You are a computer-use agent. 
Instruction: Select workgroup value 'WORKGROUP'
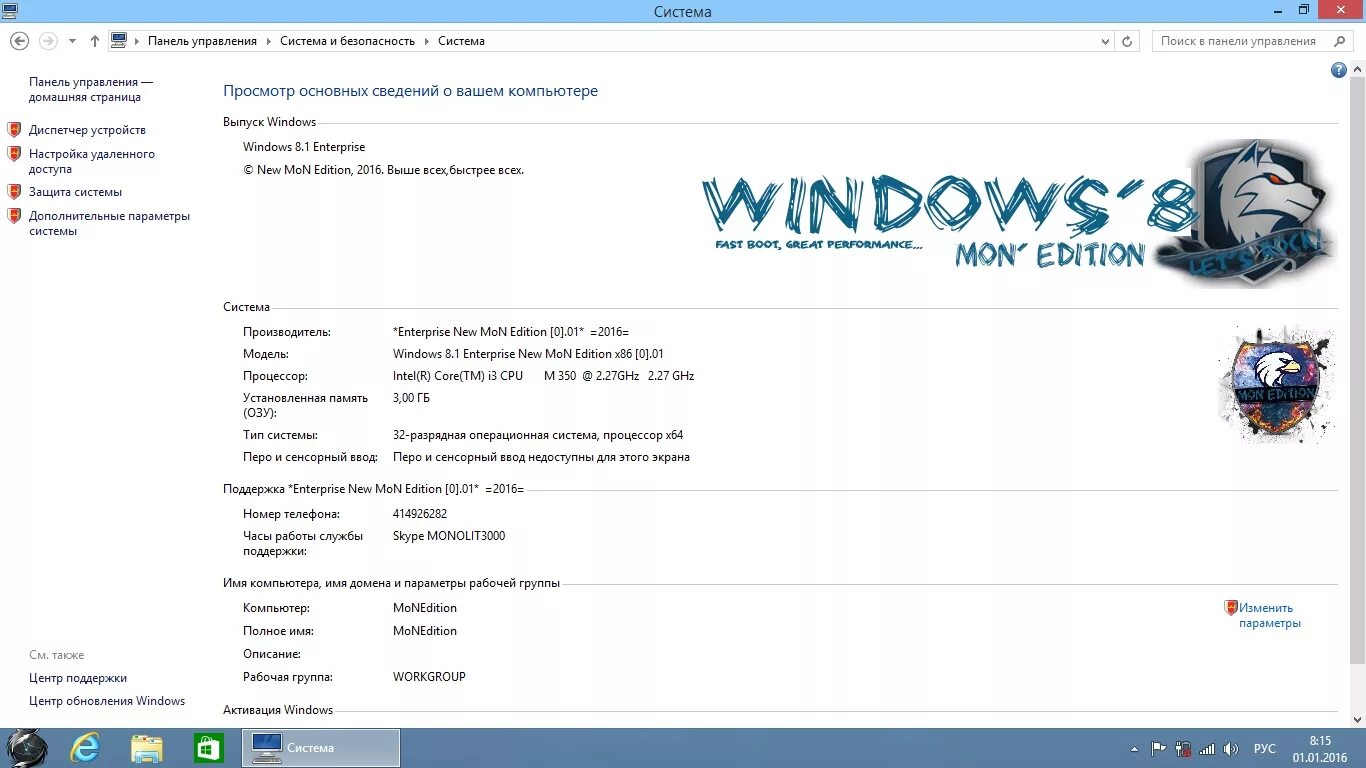(429, 677)
